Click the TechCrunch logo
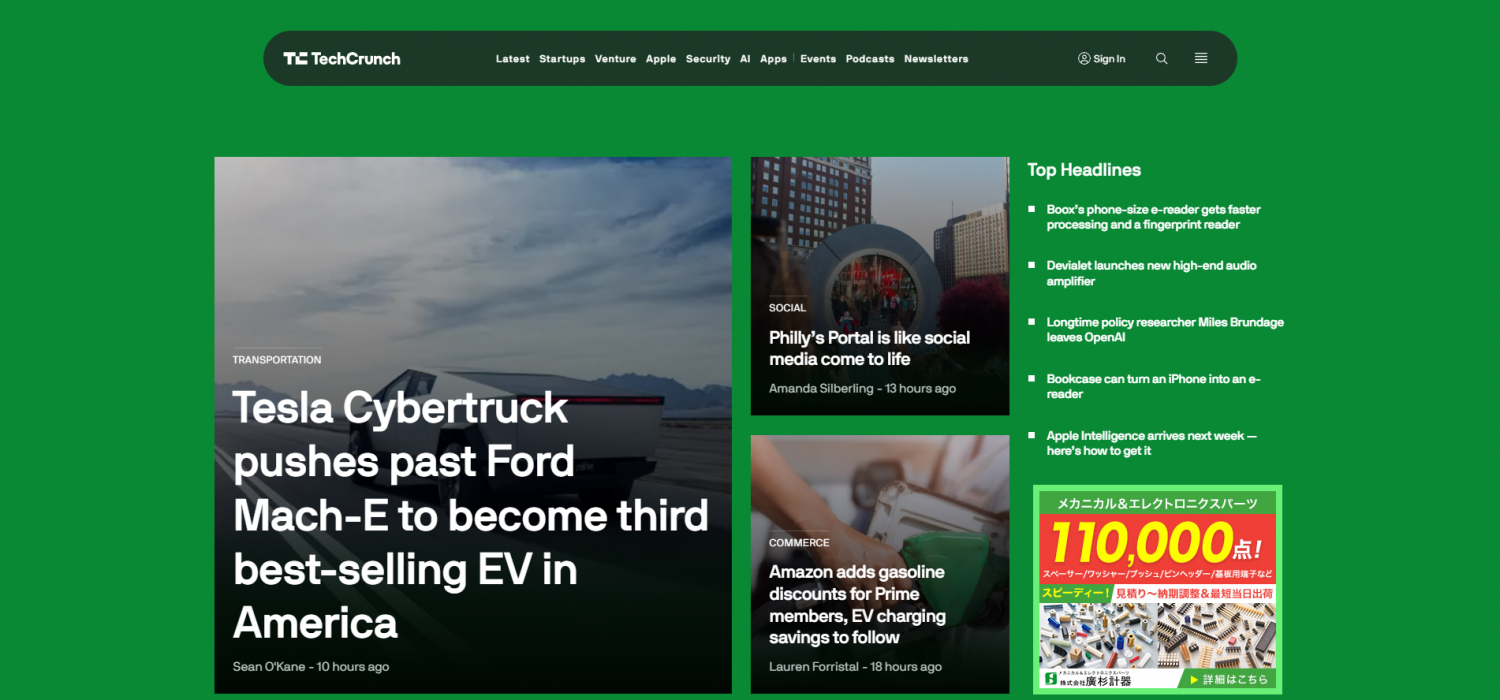This screenshot has width=1500, height=700. (341, 59)
